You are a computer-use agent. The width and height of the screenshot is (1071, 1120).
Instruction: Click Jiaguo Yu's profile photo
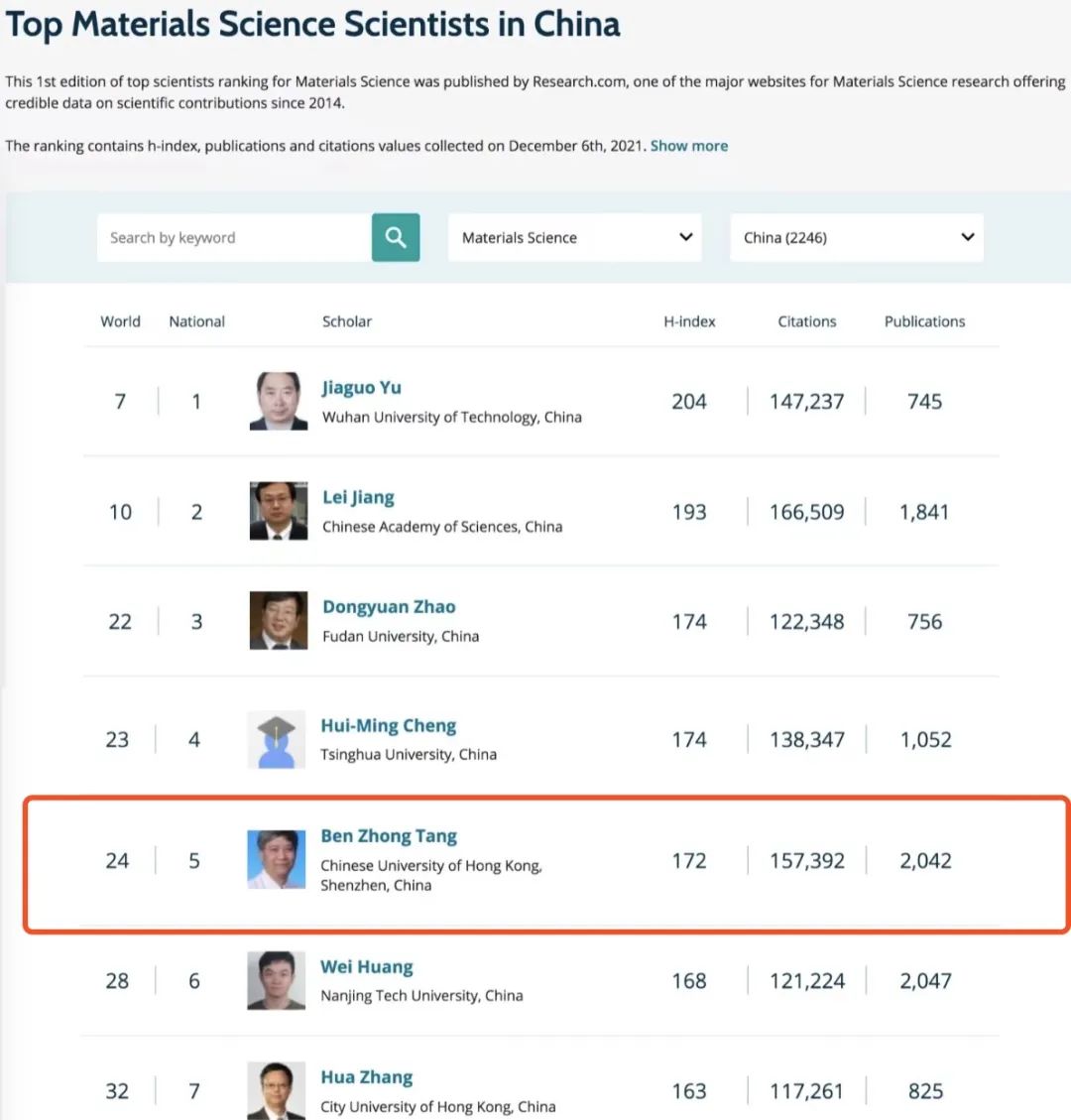[x=278, y=401]
